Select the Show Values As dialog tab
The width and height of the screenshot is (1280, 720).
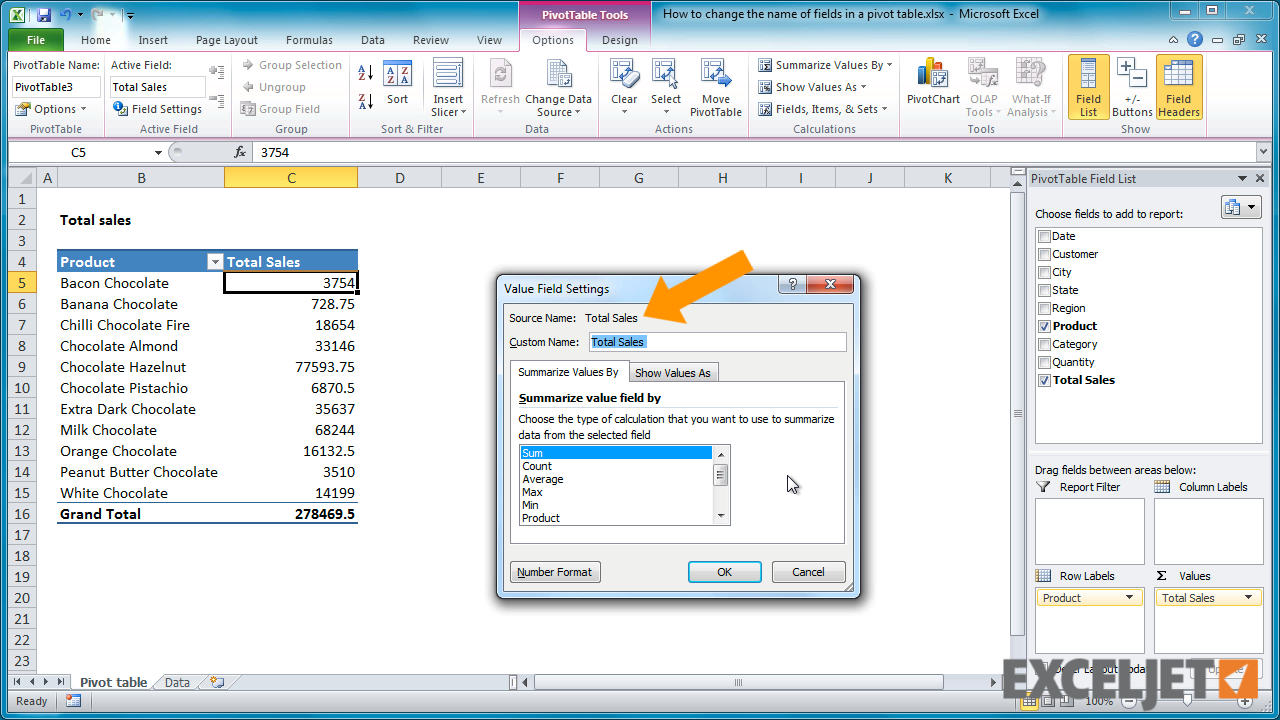(673, 372)
